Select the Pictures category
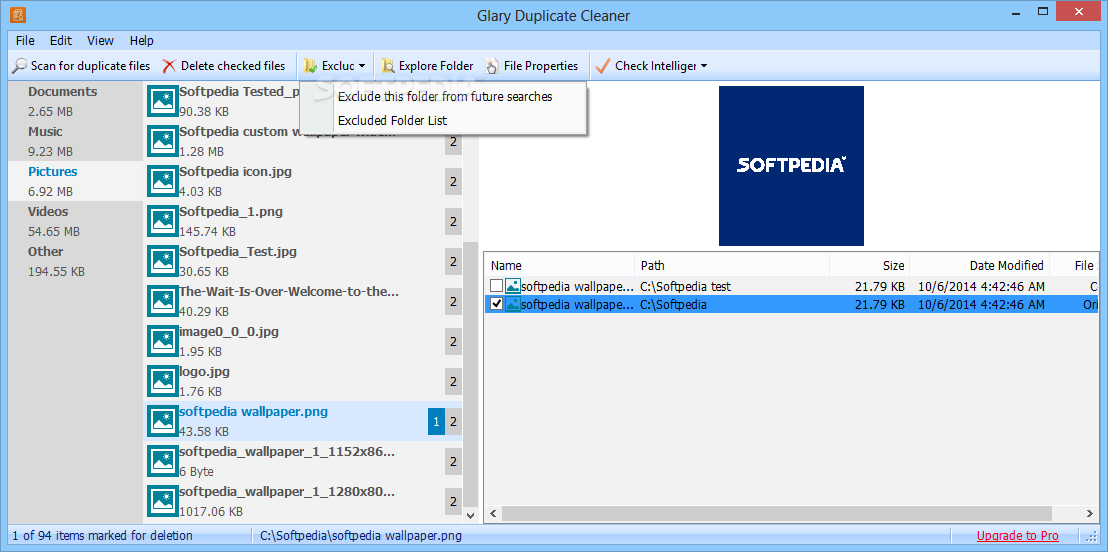This screenshot has width=1108, height=552. coord(76,181)
